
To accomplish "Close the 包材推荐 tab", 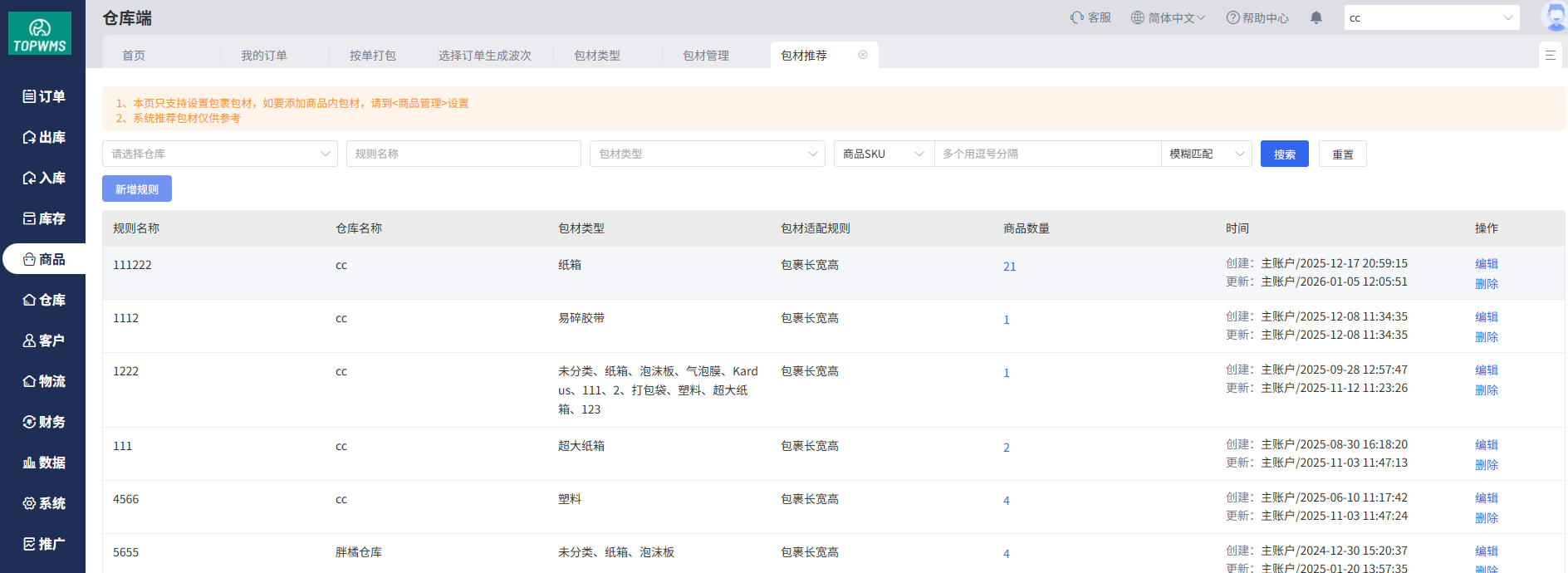I will (x=863, y=55).
